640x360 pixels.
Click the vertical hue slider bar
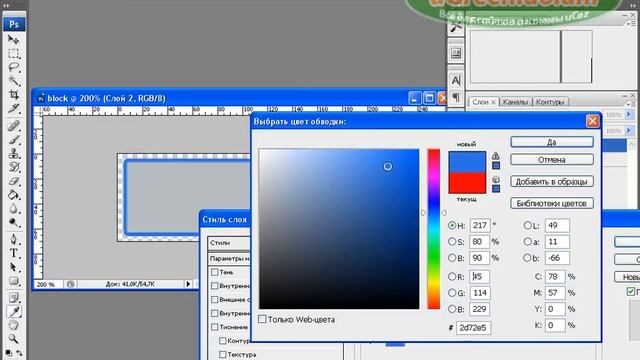click(433, 229)
